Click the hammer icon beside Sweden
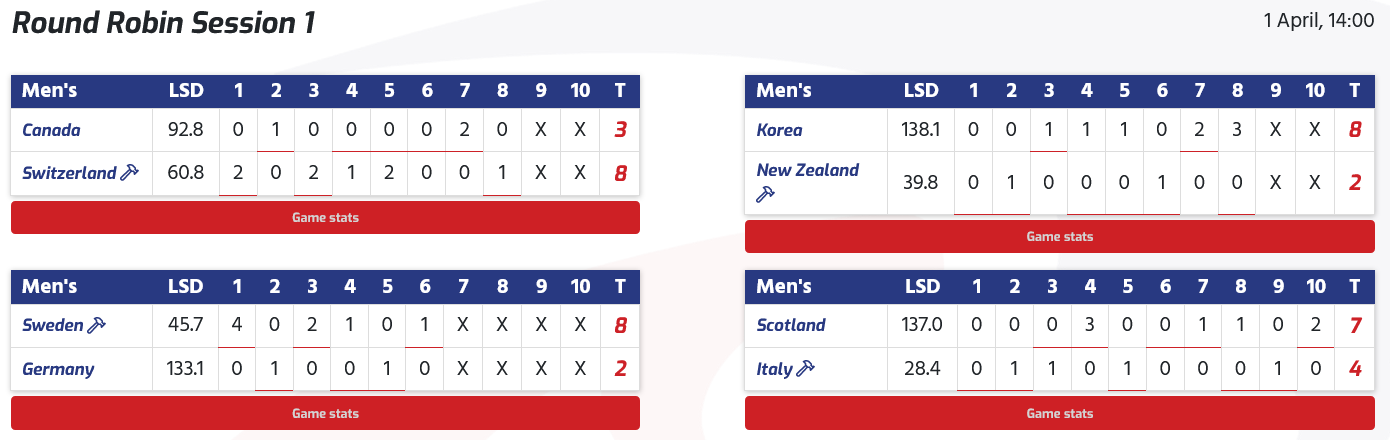The height and width of the screenshot is (440, 1390). coord(97,325)
